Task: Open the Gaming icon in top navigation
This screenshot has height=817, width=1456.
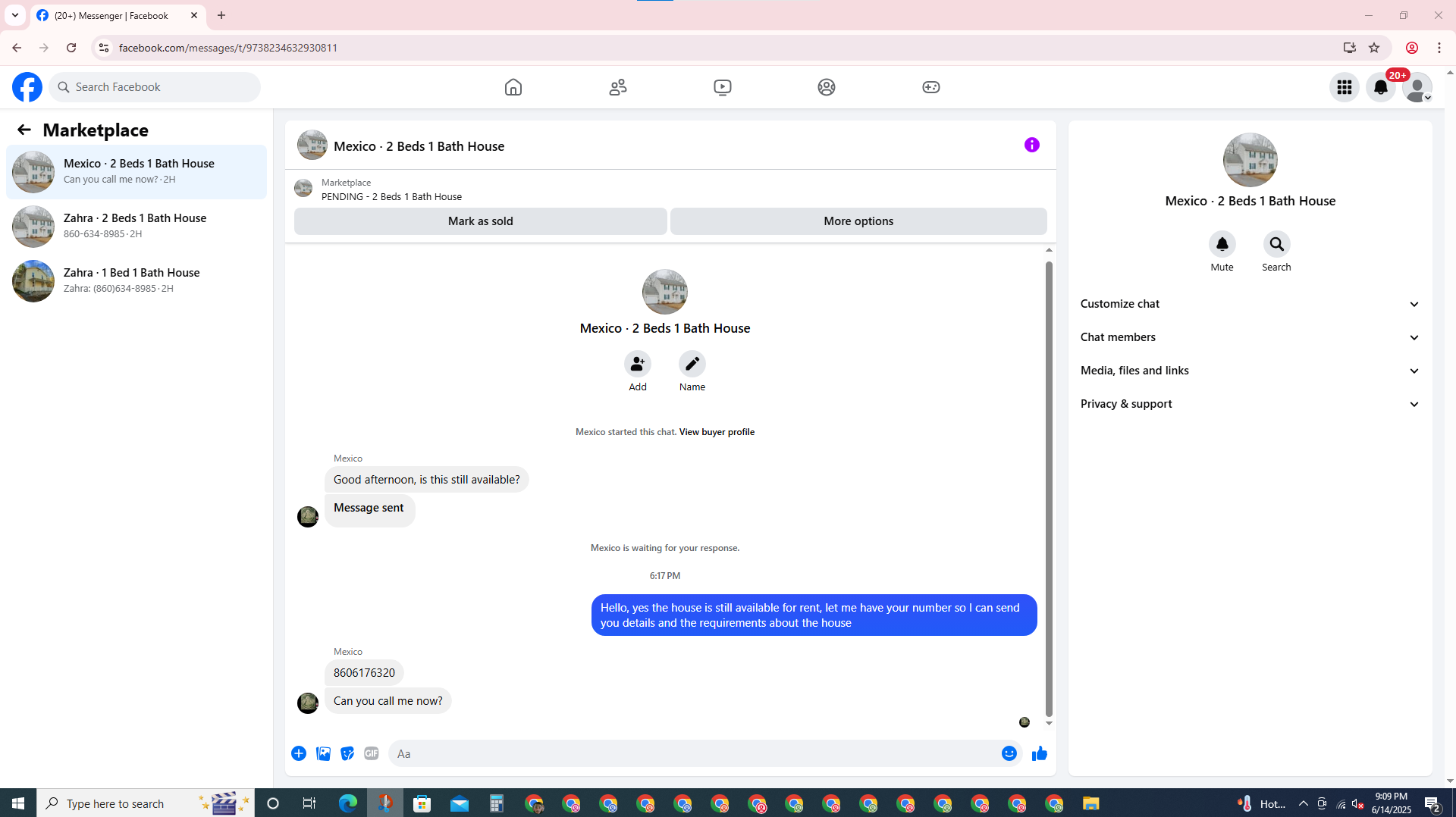Action: coord(931,87)
